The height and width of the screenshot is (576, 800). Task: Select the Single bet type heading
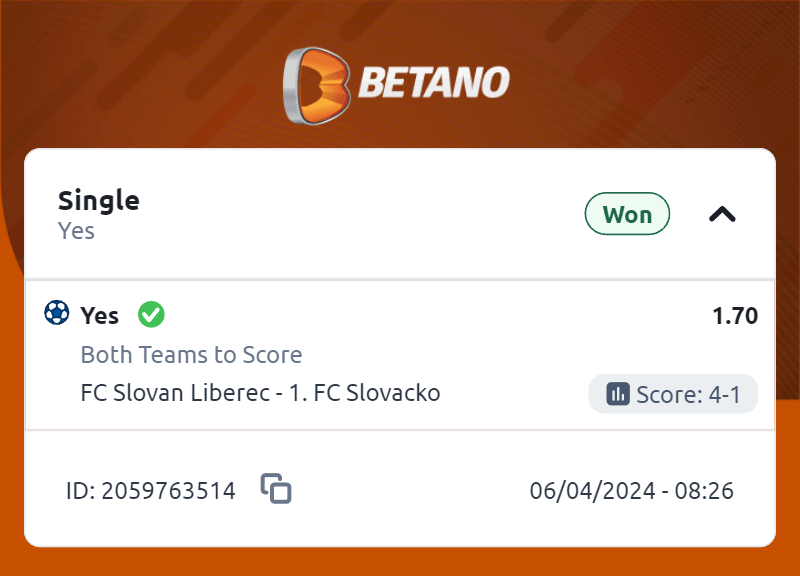point(98,201)
